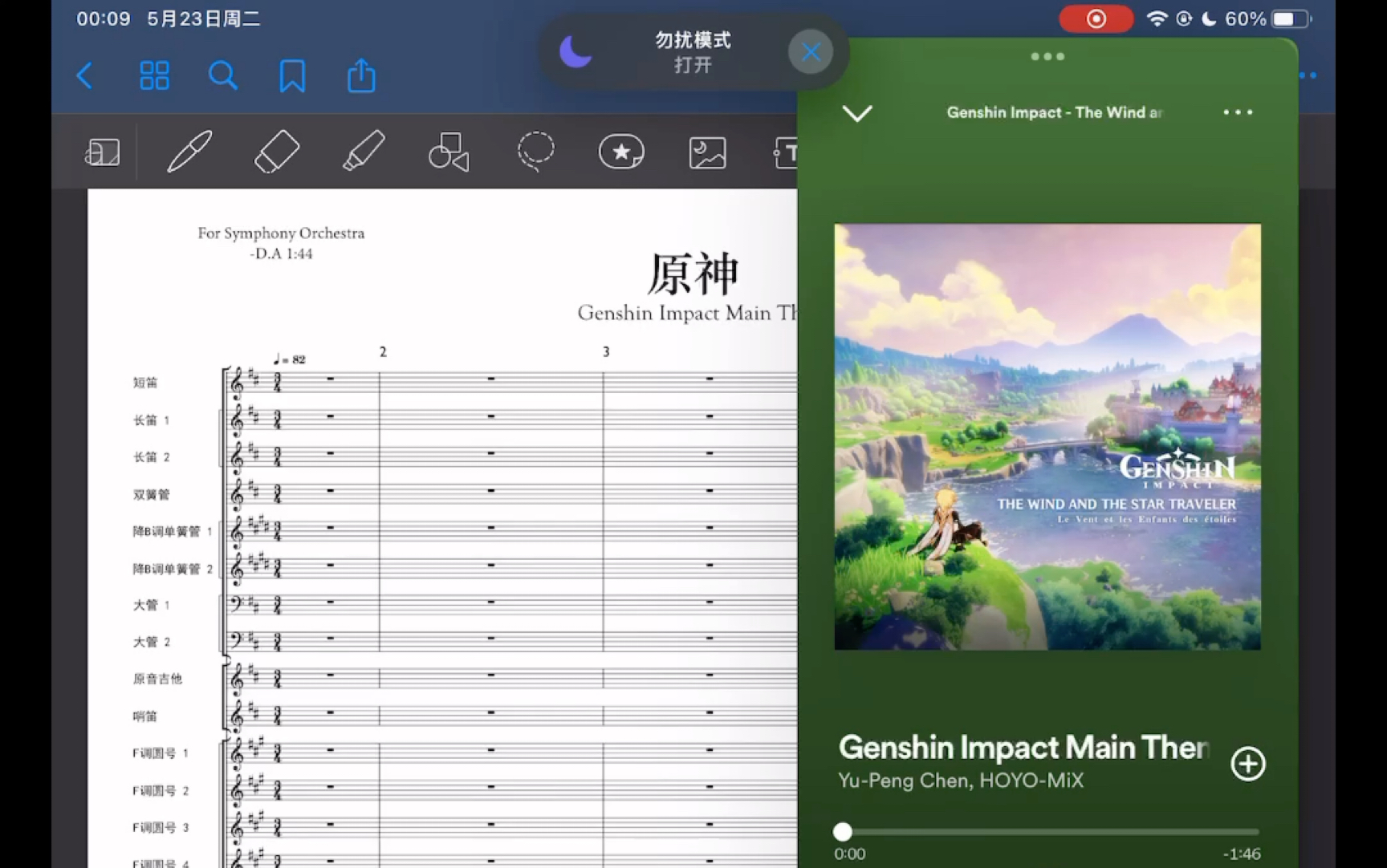The image size is (1387, 868).
Task: Select the Eraser tool
Action: 276,151
